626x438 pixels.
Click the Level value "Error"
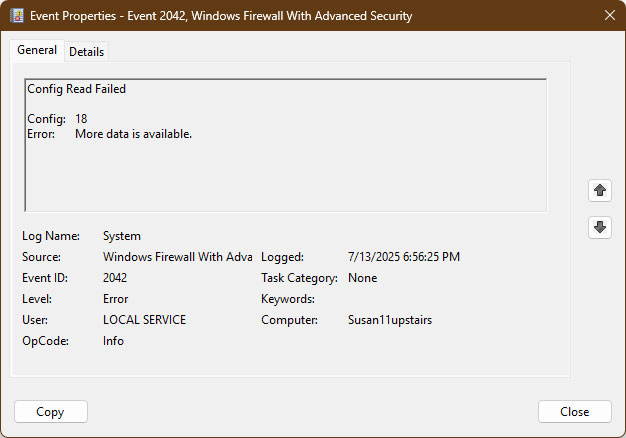(x=116, y=299)
